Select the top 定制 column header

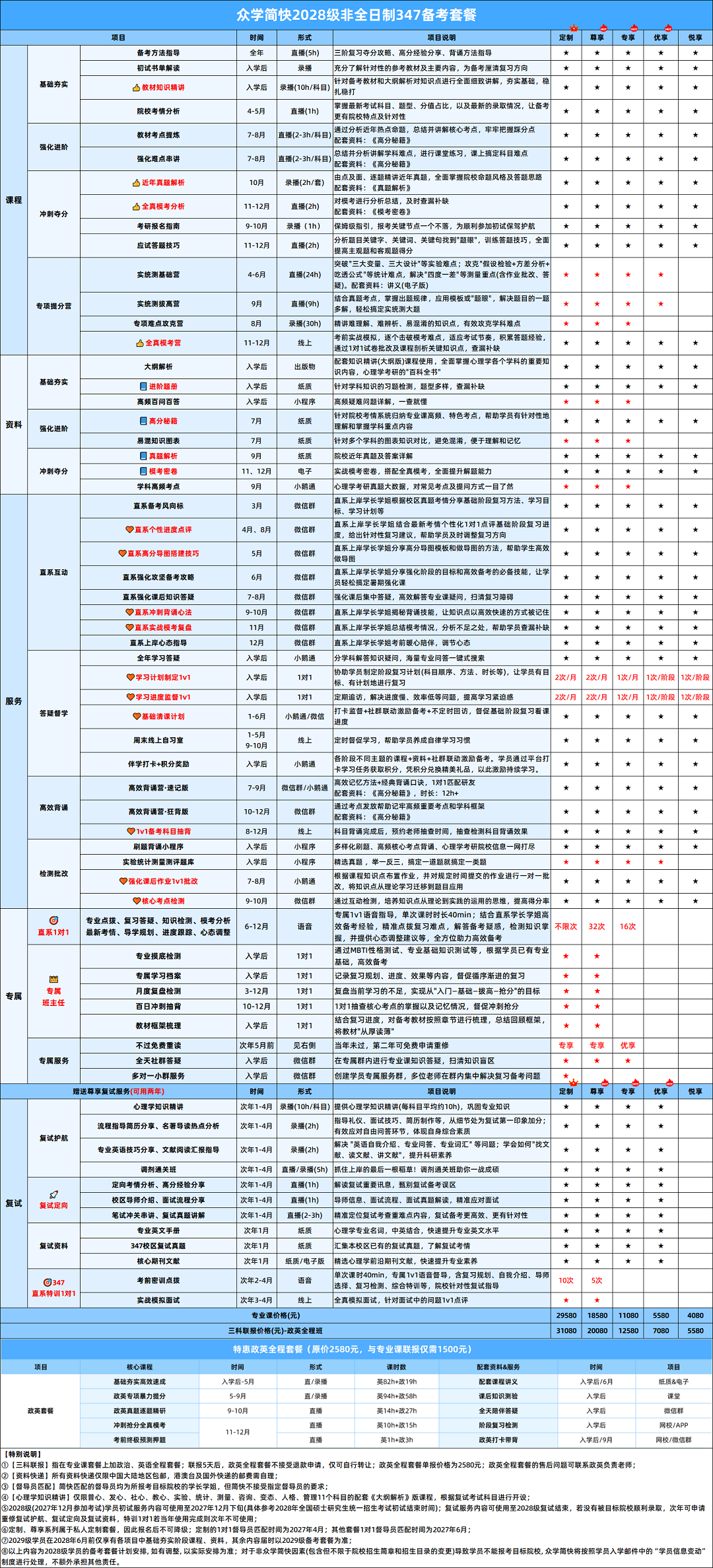(x=566, y=38)
